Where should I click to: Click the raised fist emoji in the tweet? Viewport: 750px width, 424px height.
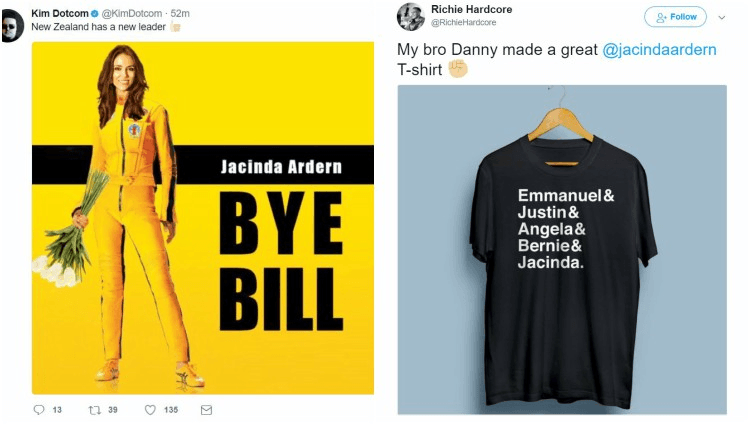(458, 69)
